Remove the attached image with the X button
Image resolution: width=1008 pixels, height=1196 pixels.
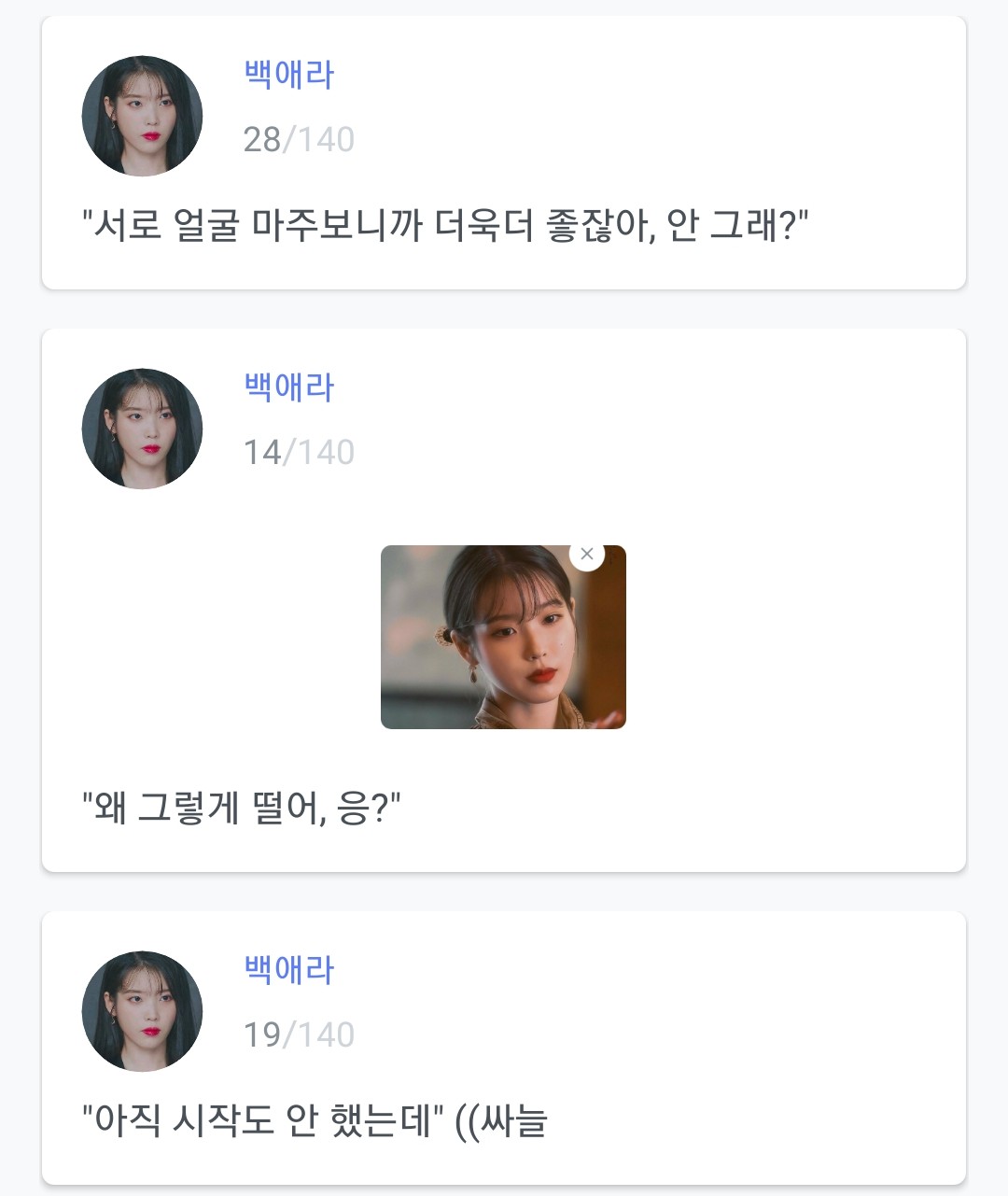[587, 555]
